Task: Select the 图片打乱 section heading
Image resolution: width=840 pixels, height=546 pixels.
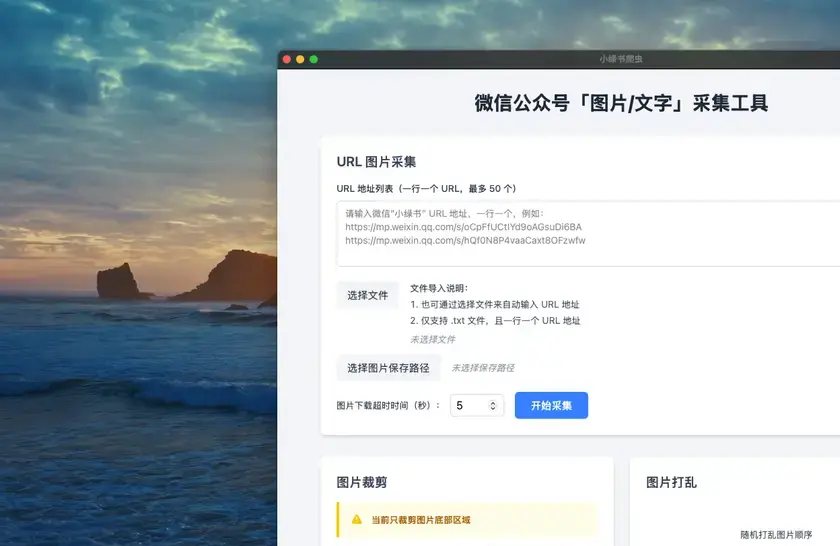Action: pyautogui.click(x=671, y=482)
